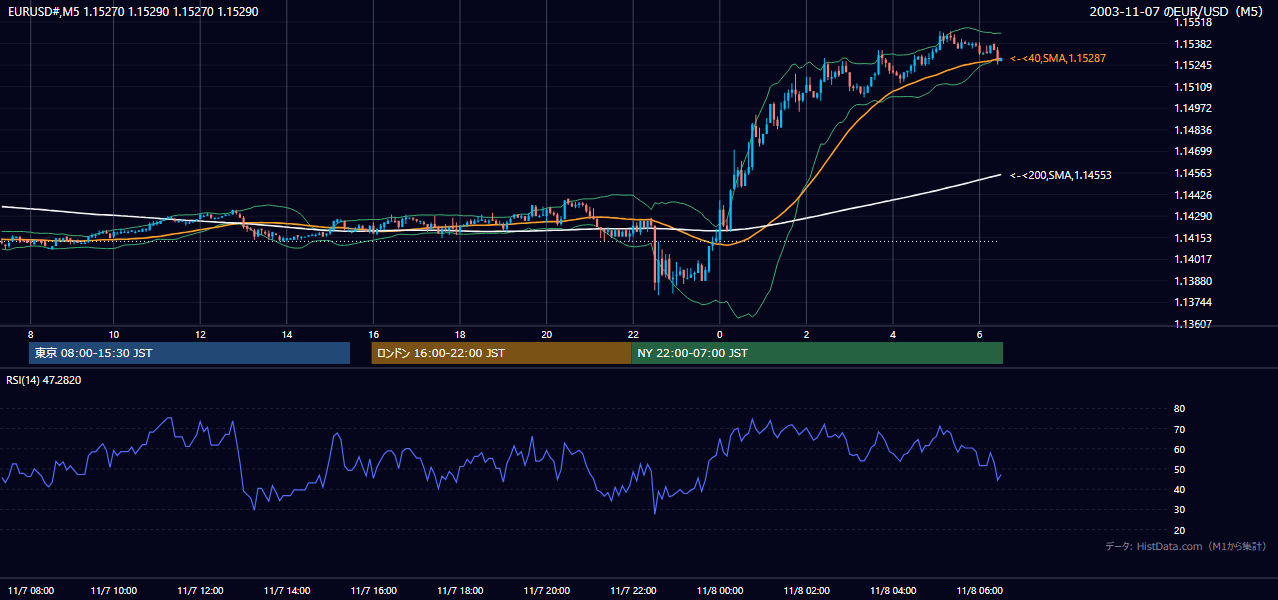1278x600 pixels.
Task: Click the 11/7 20:00 time axis label
Action: (546, 590)
